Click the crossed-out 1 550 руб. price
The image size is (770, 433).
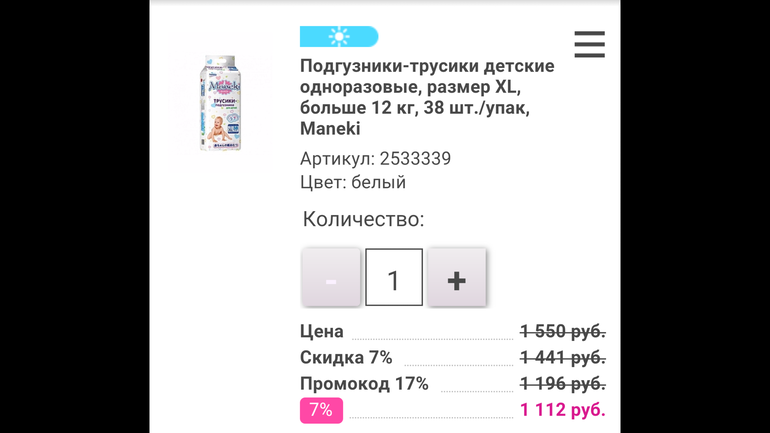562,331
